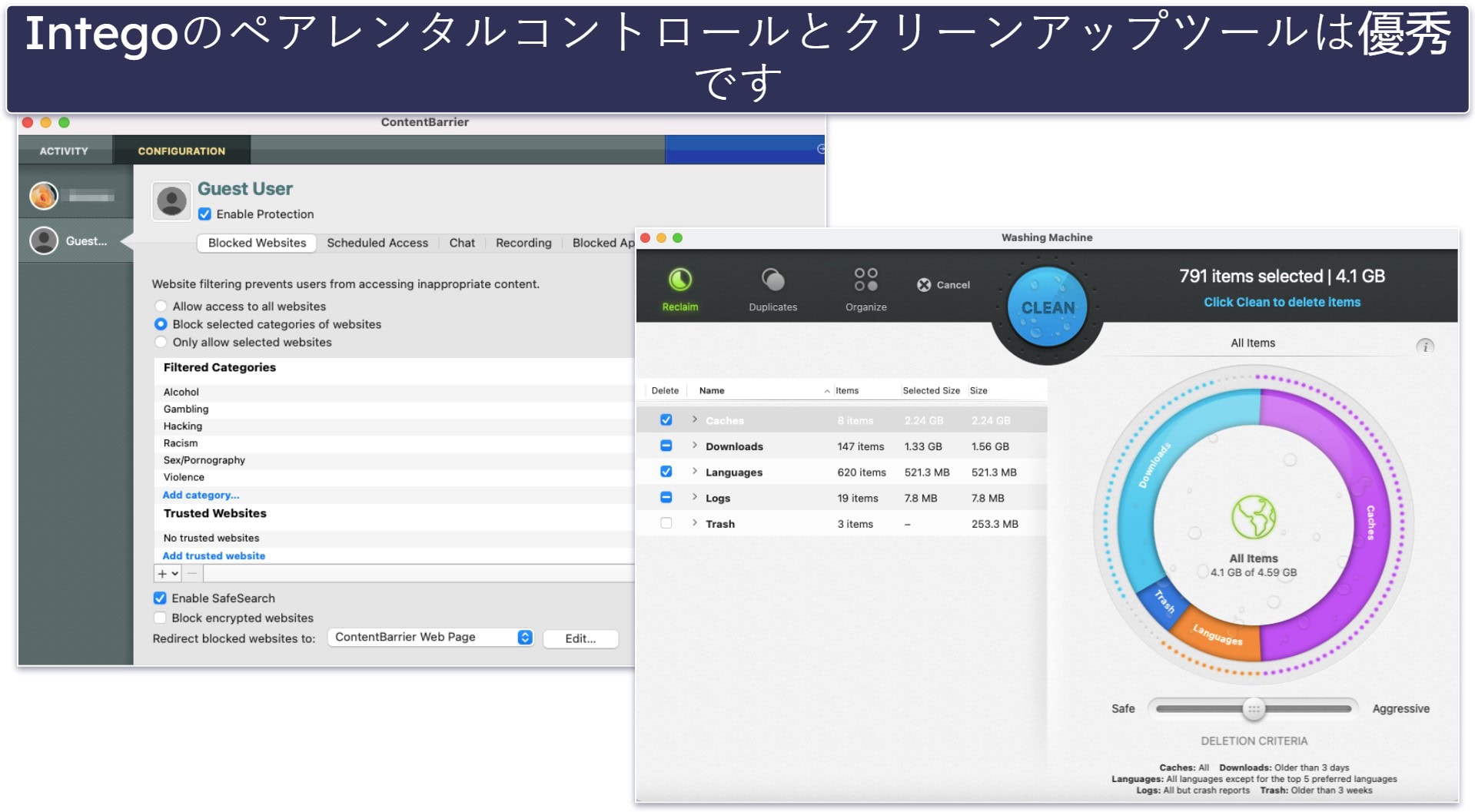Select the Blocked Websites tab
The width and height of the screenshot is (1475, 812).
click(x=257, y=243)
